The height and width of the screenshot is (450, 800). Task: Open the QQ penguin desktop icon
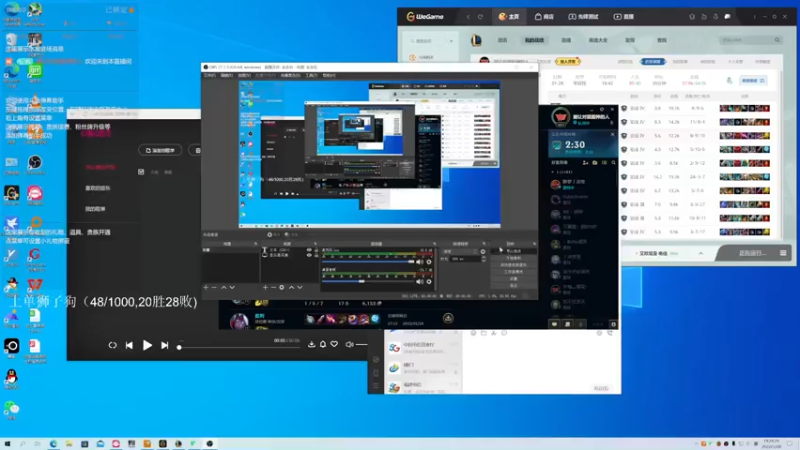(11, 379)
